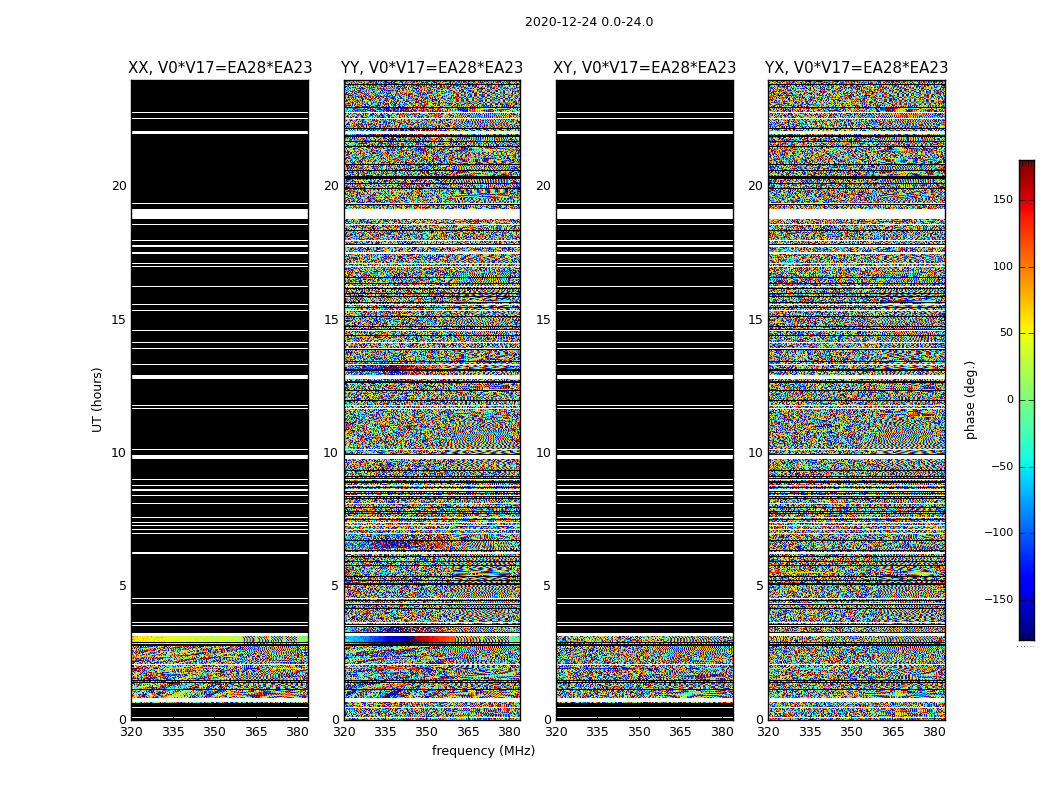The image size is (1050, 800).
Task: Click the 15 hour tick of YY panel
Action: coord(331,320)
